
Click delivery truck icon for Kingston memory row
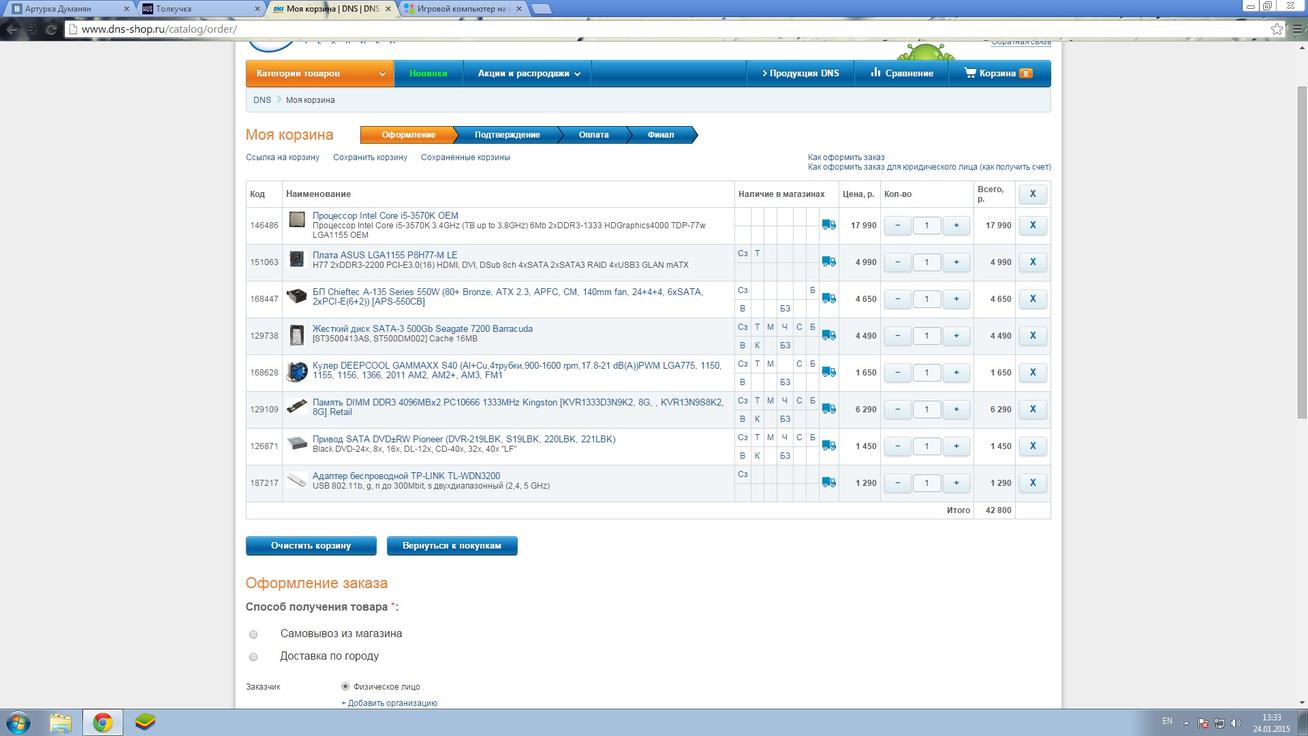point(828,409)
